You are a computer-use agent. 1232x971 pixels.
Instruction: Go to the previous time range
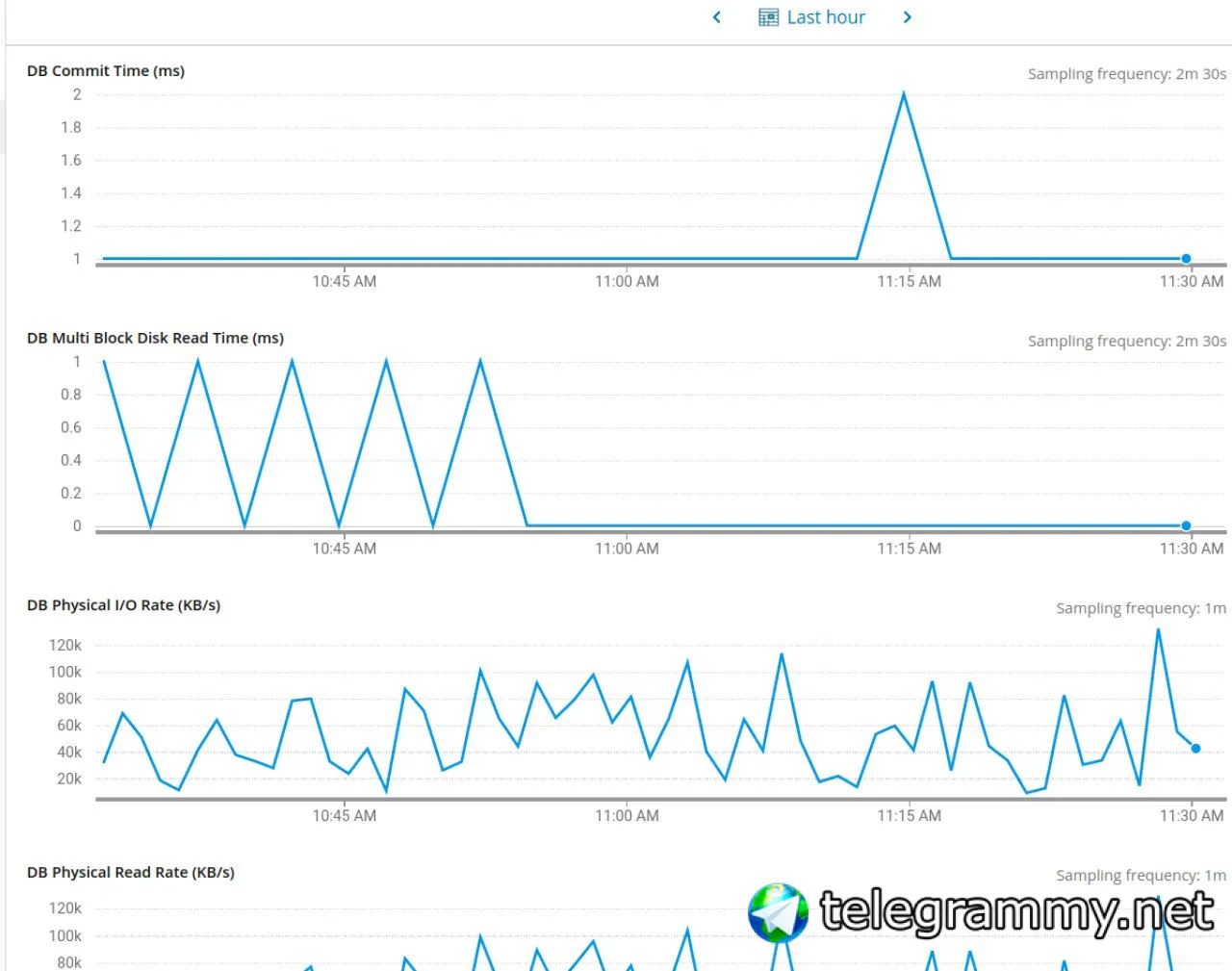click(716, 17)
